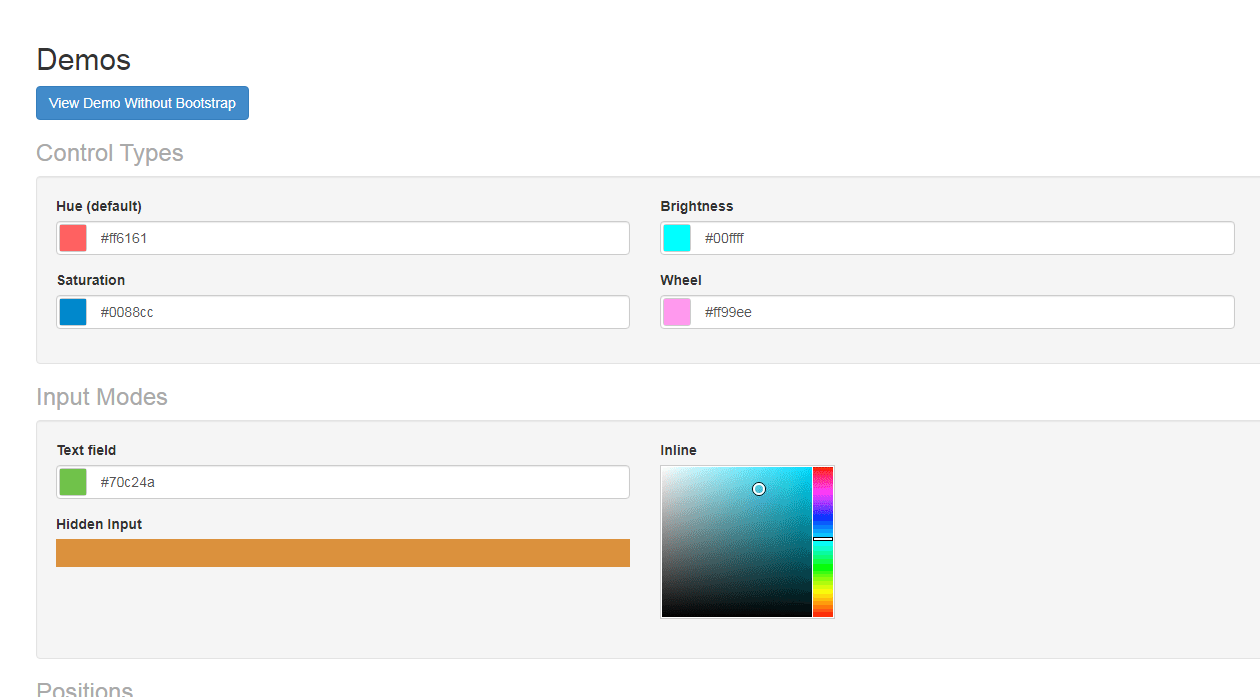Open the cyan Brightness color swatch
Viewport: 1260px width, 697px height.
677,238
